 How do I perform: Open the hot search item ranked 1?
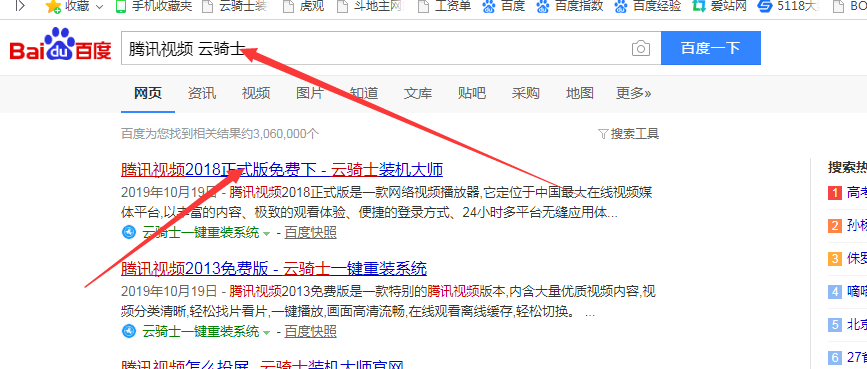point(847,193)
